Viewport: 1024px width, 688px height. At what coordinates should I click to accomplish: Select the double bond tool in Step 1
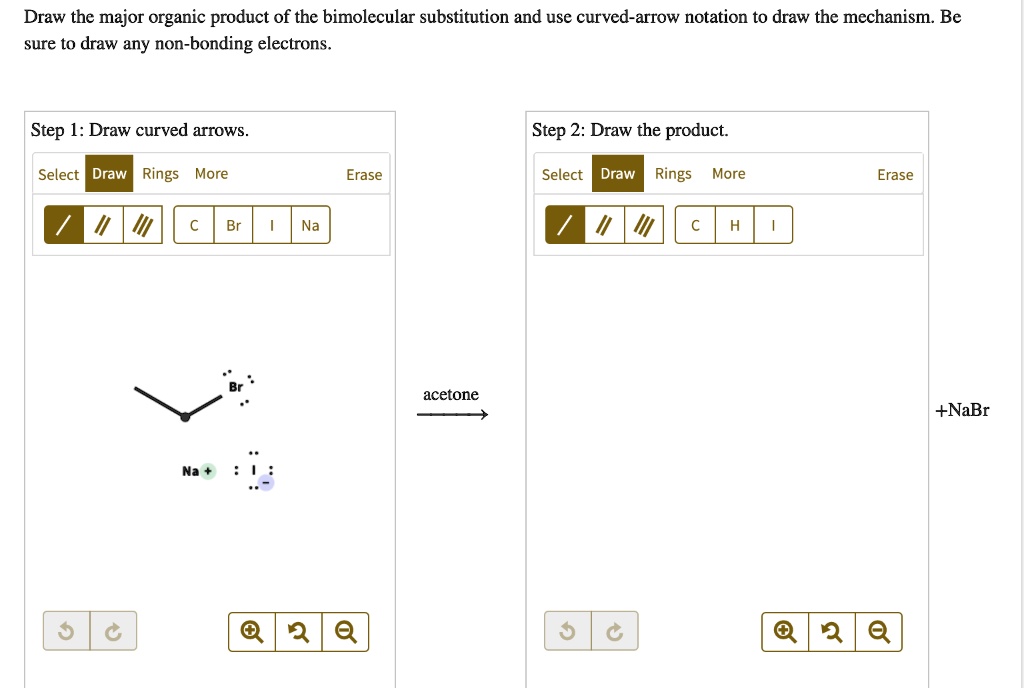click(x=101, y=224)
